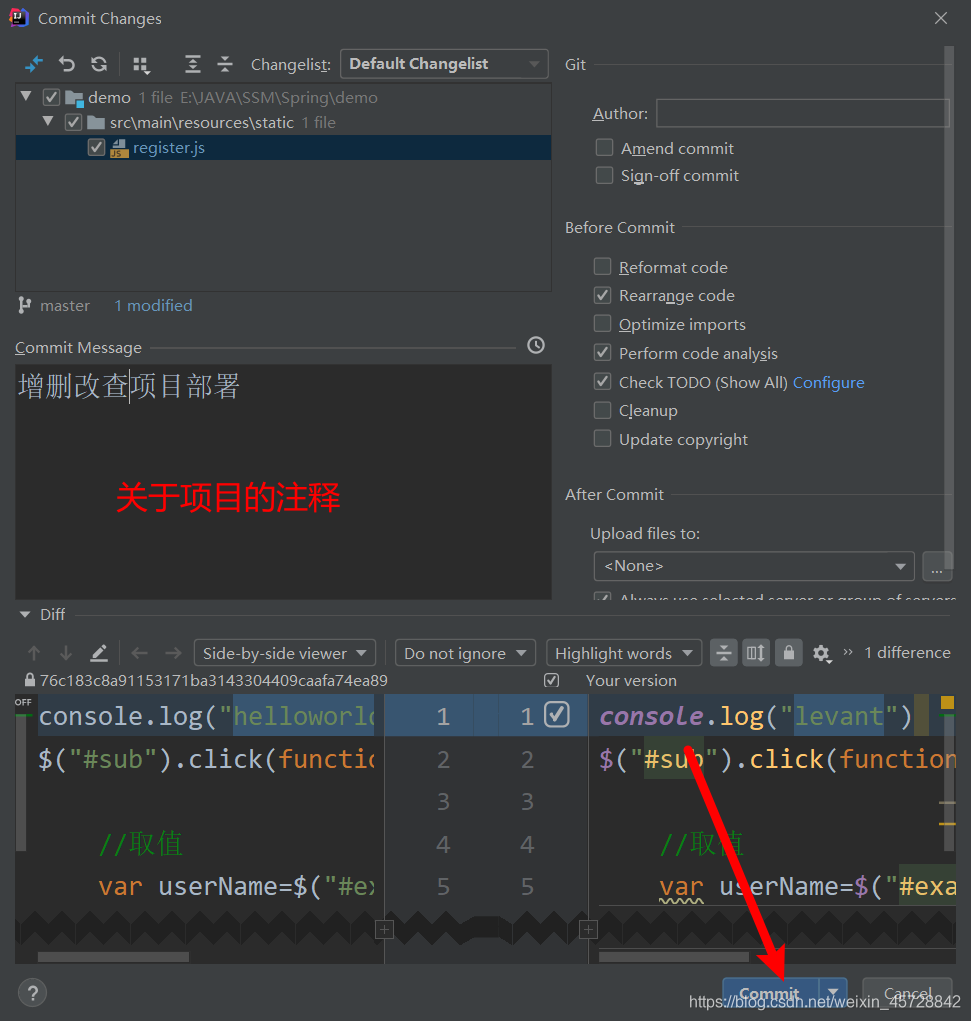The width and height of the screenshot is (971, 1021).
Task: Uncheck the demo root checkbox
Action: (51, 98)
